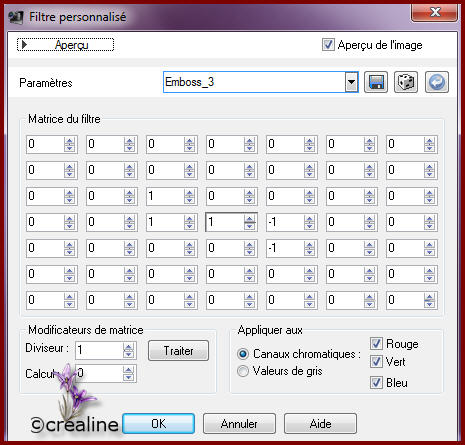Confirm with the OK button

158,424
